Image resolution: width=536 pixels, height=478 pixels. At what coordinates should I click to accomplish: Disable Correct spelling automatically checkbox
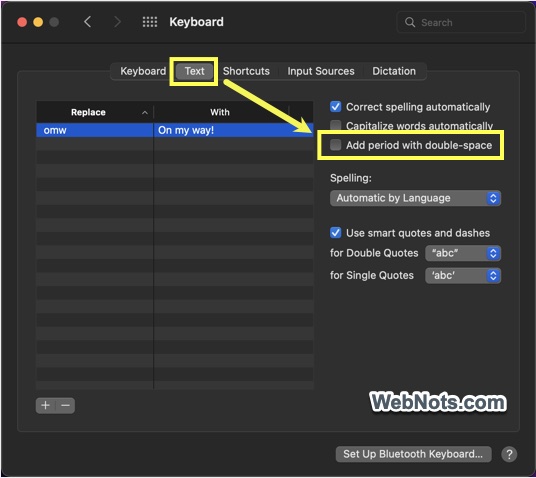coord(336,107)
